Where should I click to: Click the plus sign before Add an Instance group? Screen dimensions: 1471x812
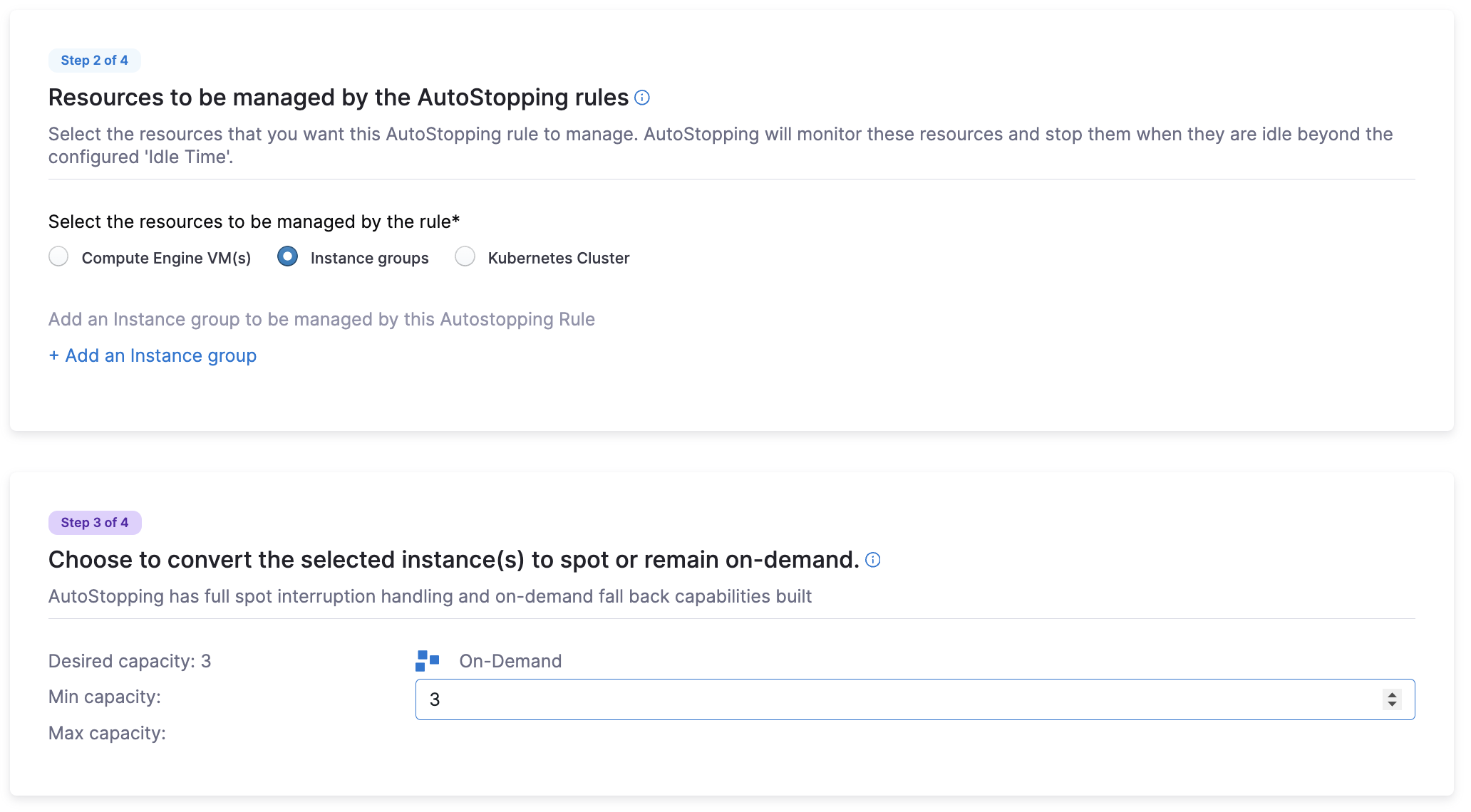53,355
